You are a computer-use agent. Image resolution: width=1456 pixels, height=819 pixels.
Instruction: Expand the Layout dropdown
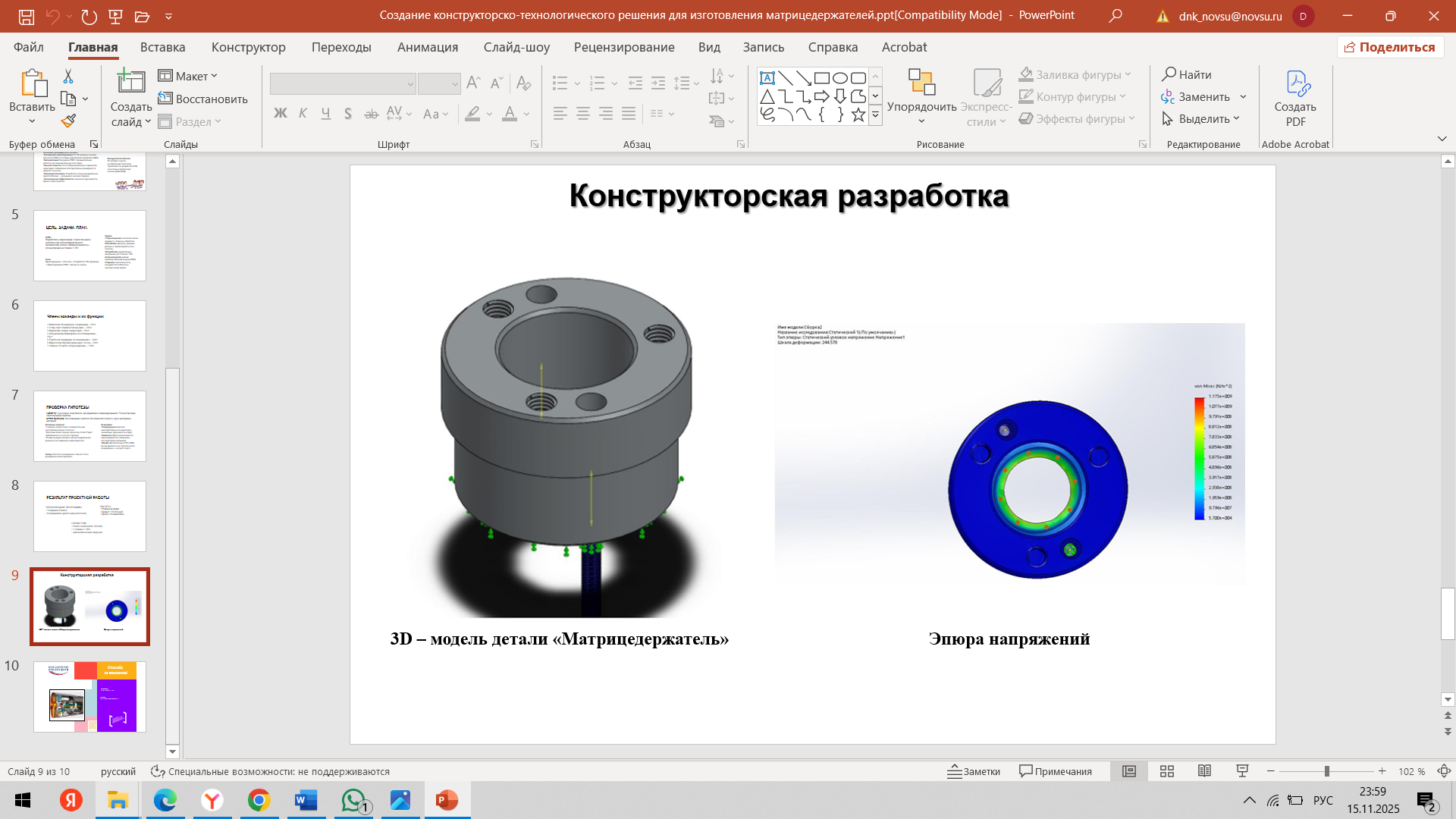188,76
